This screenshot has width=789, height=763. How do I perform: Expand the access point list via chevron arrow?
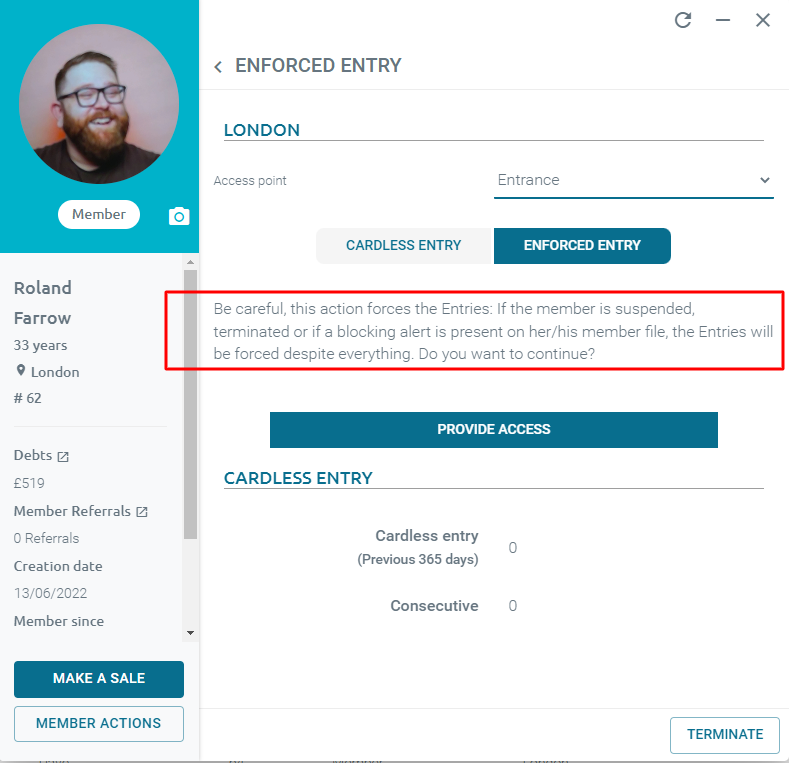coord(765,180)
